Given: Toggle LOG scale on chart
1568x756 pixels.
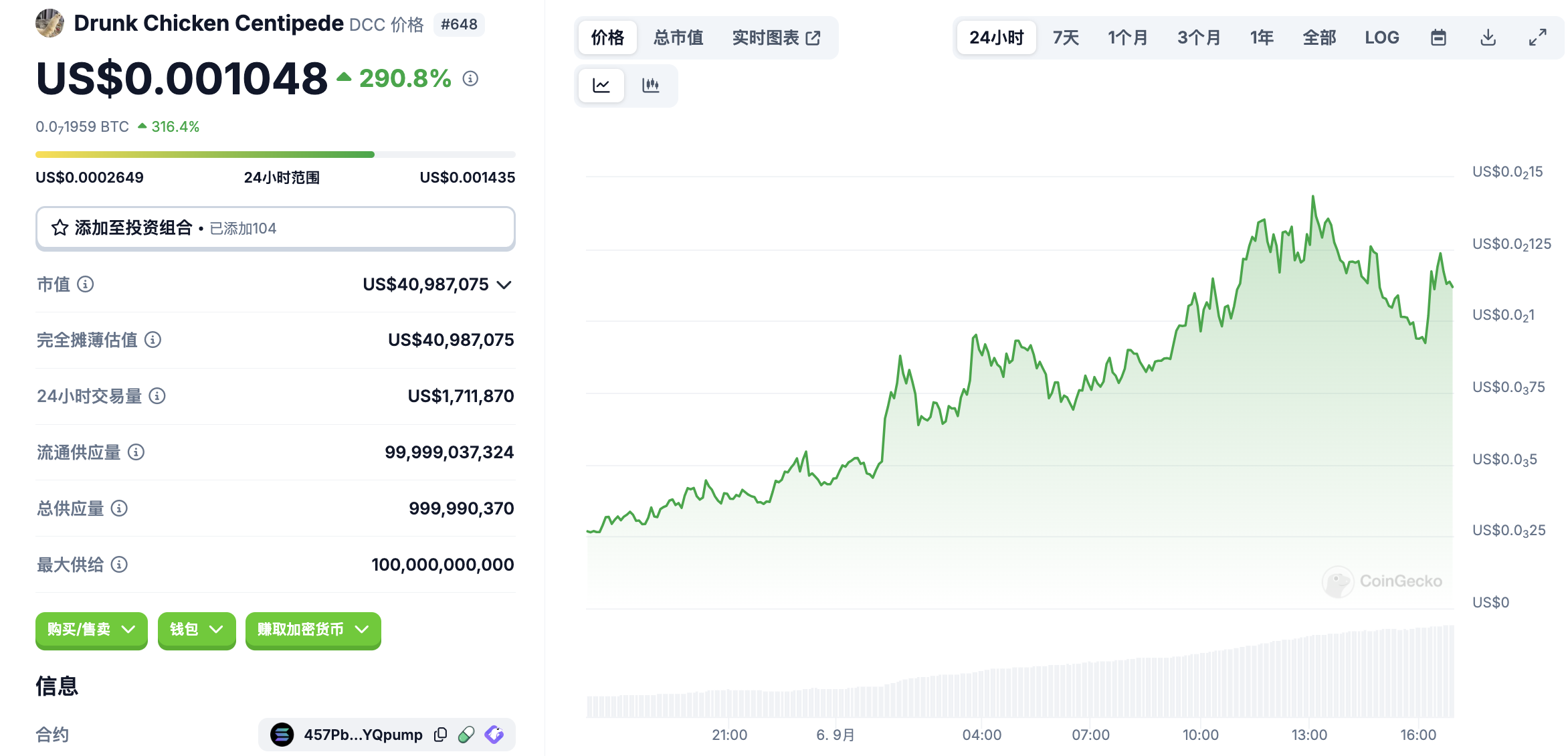Looking at the screenshot, I should pos(1381,37).
